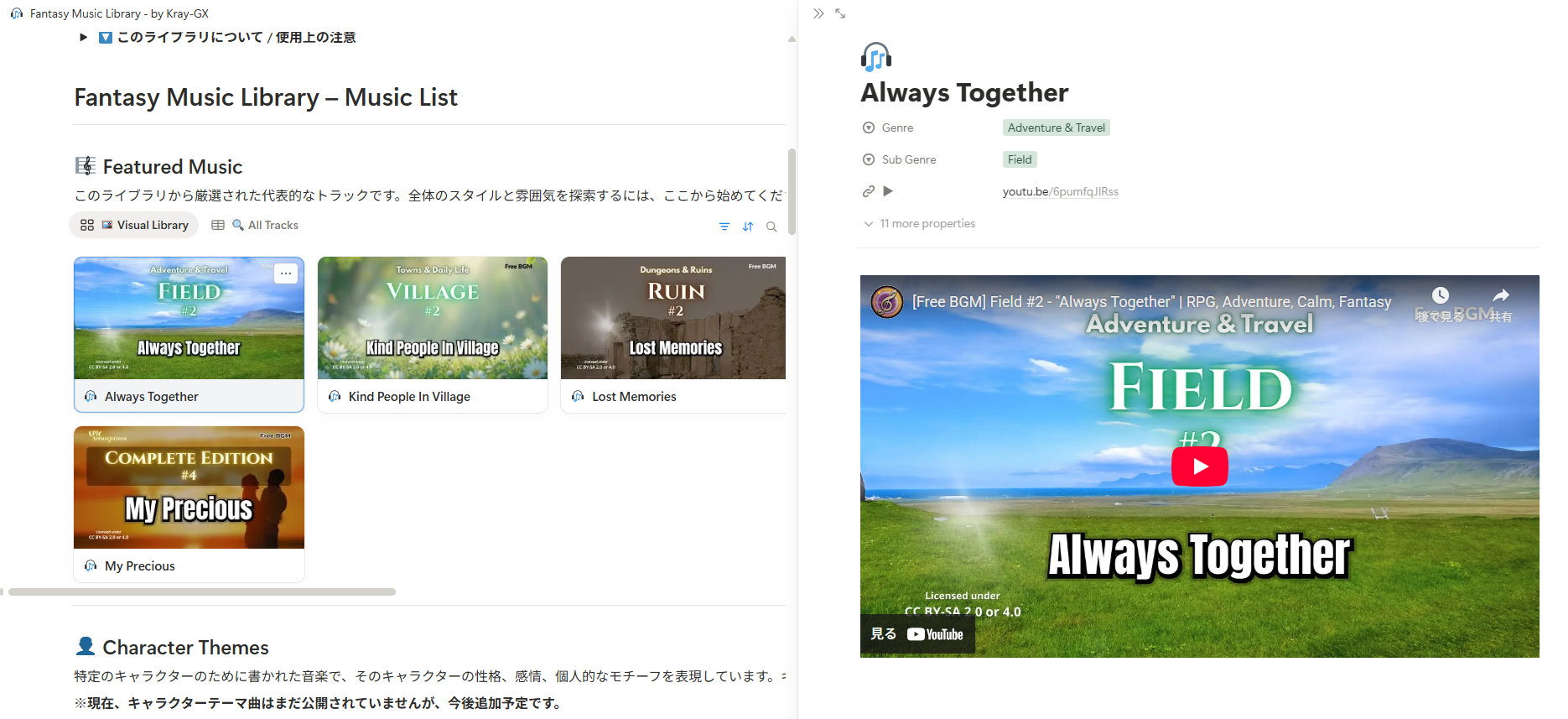This screenshot has width=1568, height=719.
Task: Click the Always Together page title
Action: (x=964, y=92)
